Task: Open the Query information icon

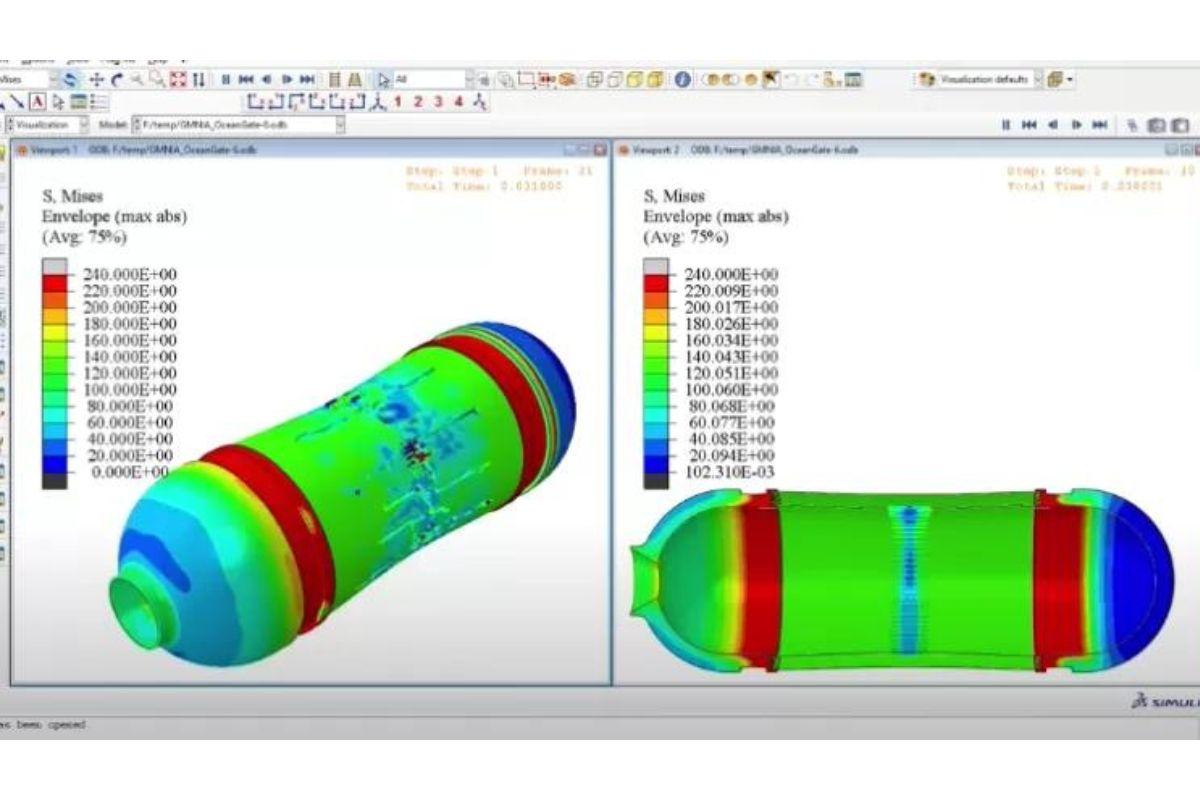Action: click(683, 79)
